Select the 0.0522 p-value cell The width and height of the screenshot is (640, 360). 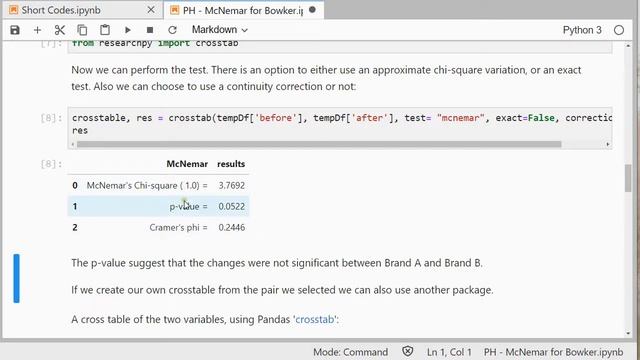pyautogui.click(x=231, y=206)
